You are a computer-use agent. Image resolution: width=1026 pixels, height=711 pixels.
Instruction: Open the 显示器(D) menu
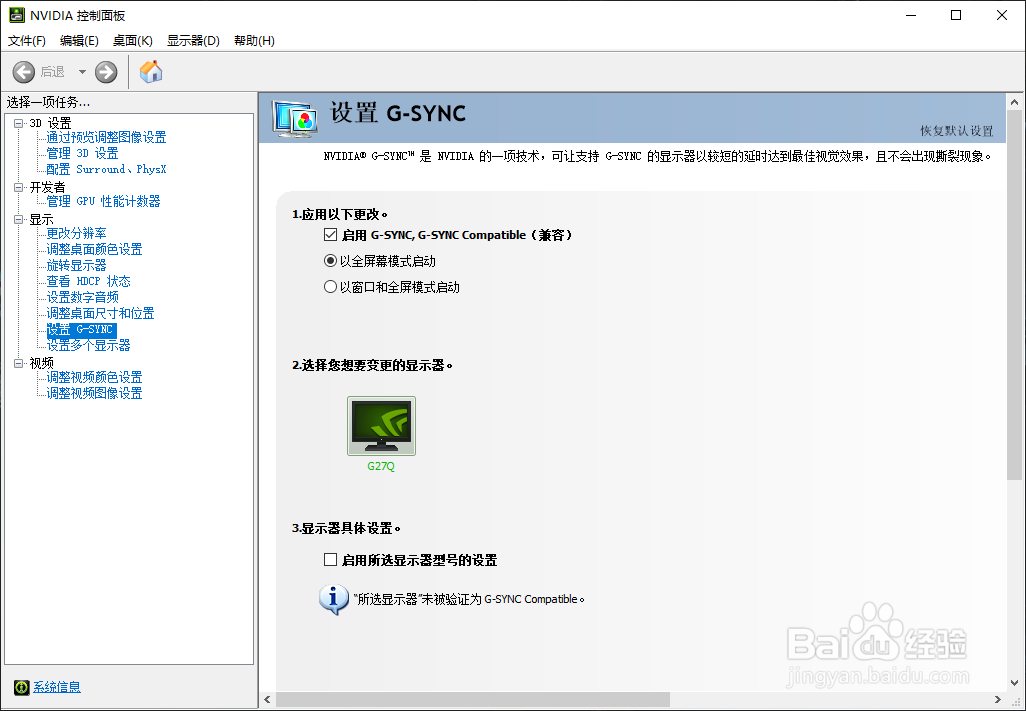(193, 41)
